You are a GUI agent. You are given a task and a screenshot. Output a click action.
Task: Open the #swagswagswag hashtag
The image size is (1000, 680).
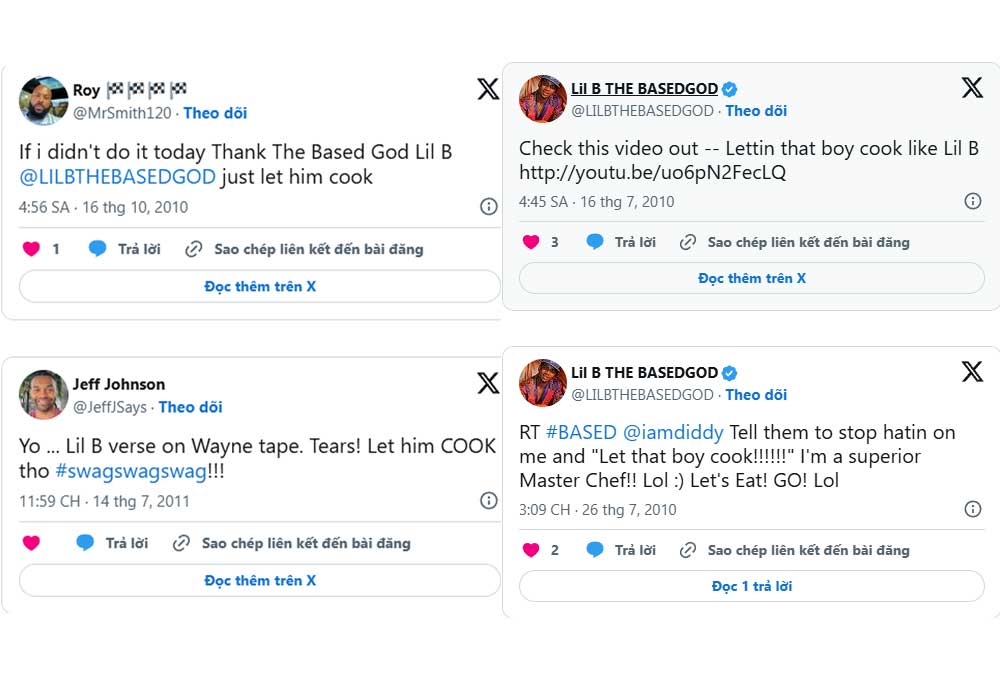coord(131,471)
